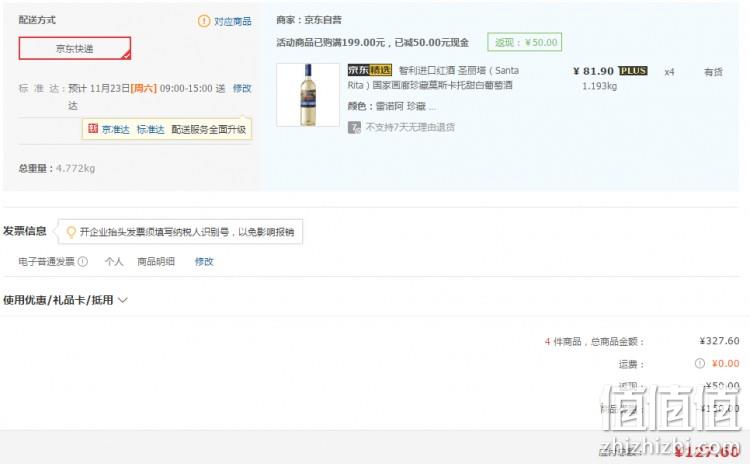Click the 总重量 4.772kg text
Viewport: 750px width, 464px height.
tap(56, 168)
